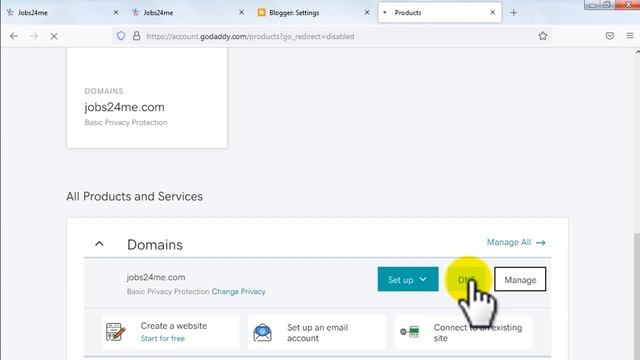
Task: Collapse the Domains section chevron
Action: click(x=99, y=244)
